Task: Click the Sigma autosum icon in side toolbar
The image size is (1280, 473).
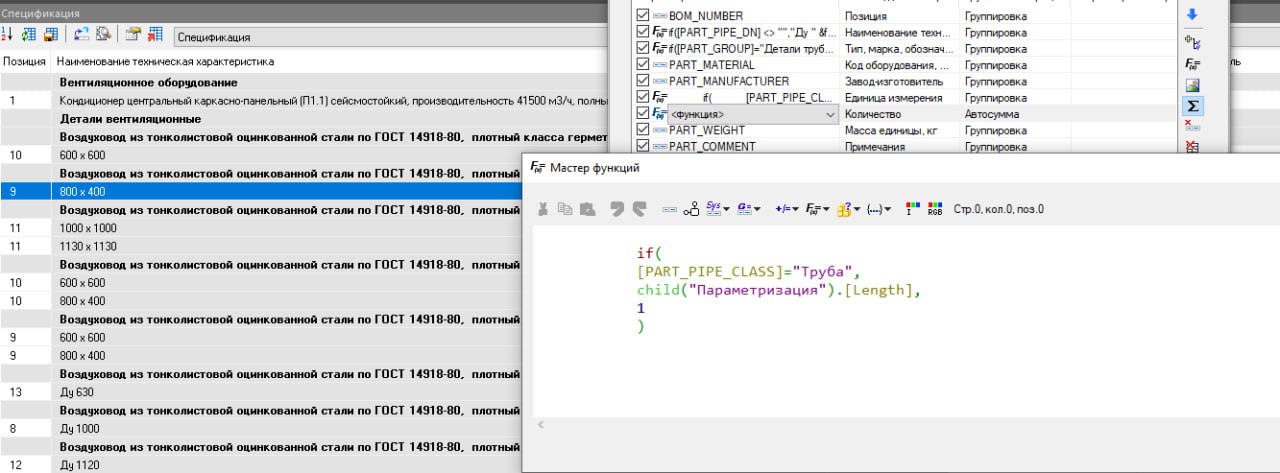Action: (x=1191, y=105)
